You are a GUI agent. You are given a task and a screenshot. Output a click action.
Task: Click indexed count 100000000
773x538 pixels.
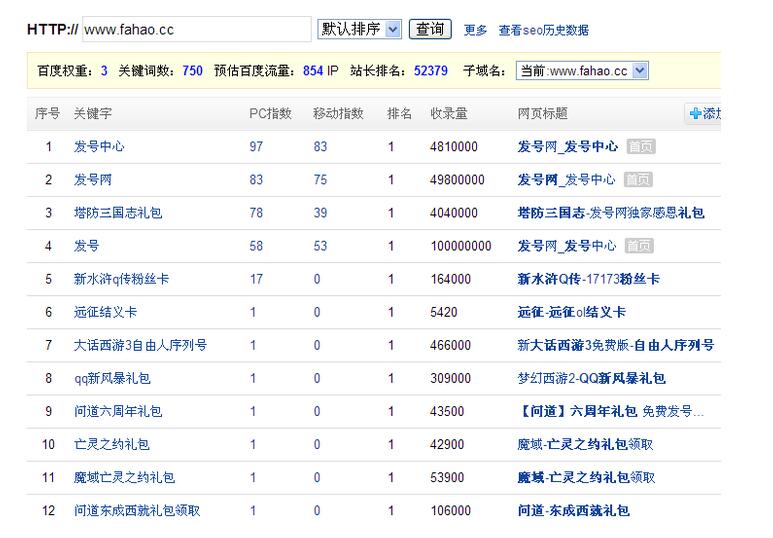pyautogui.click(x=461, y=246)
